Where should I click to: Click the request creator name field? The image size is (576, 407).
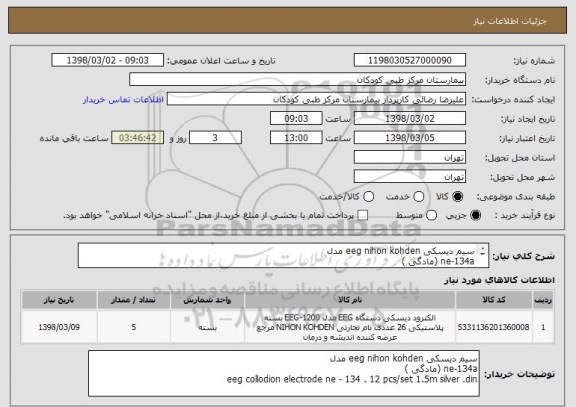[x=316, y=99]
